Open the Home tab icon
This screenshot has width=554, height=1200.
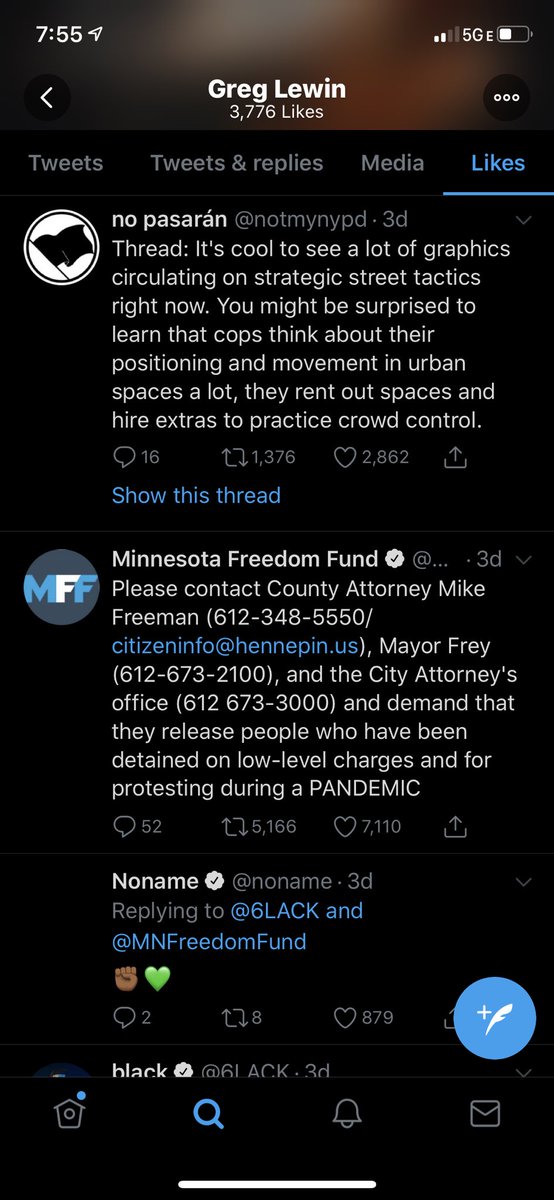pyautogui.click(x=69, y=1113)
